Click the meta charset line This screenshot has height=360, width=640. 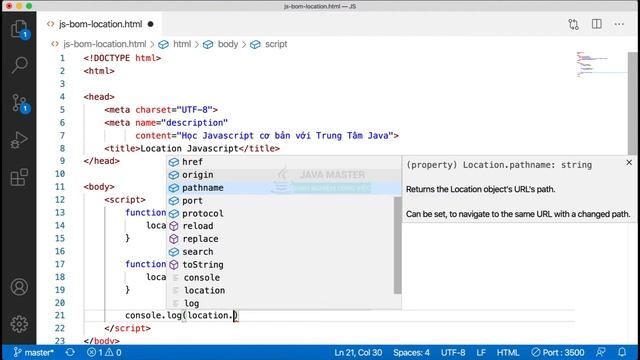(x=161, y=110)
